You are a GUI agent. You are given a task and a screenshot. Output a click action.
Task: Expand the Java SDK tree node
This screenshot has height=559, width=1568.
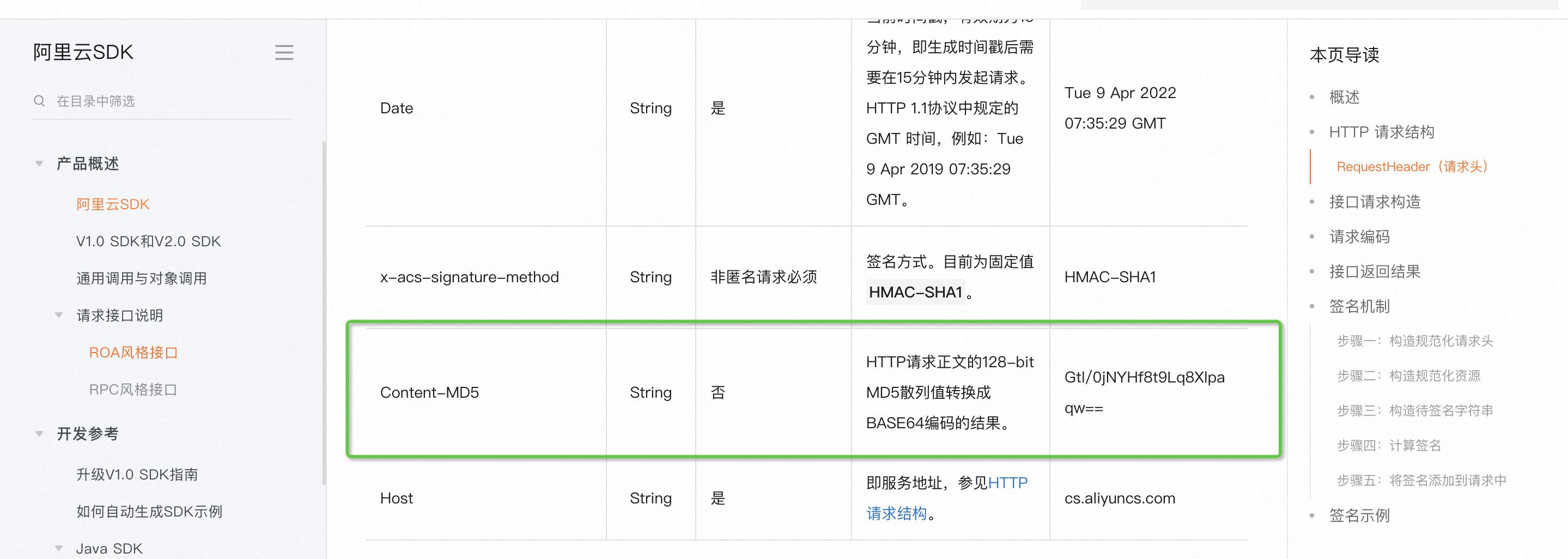pyautogui.click(x=59, y=548)
